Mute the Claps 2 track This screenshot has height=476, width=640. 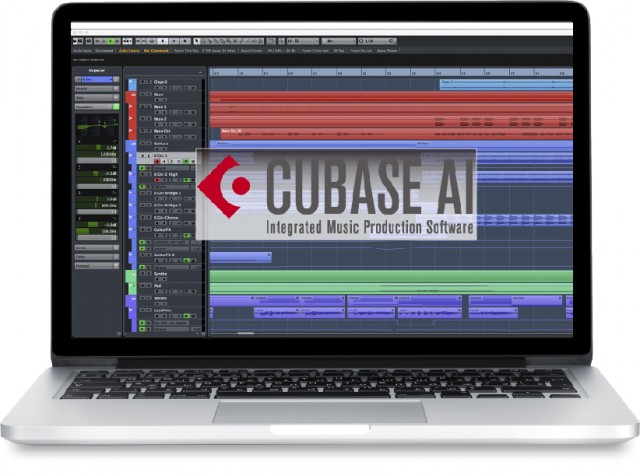pyautogui.click(x=142, y=82)
